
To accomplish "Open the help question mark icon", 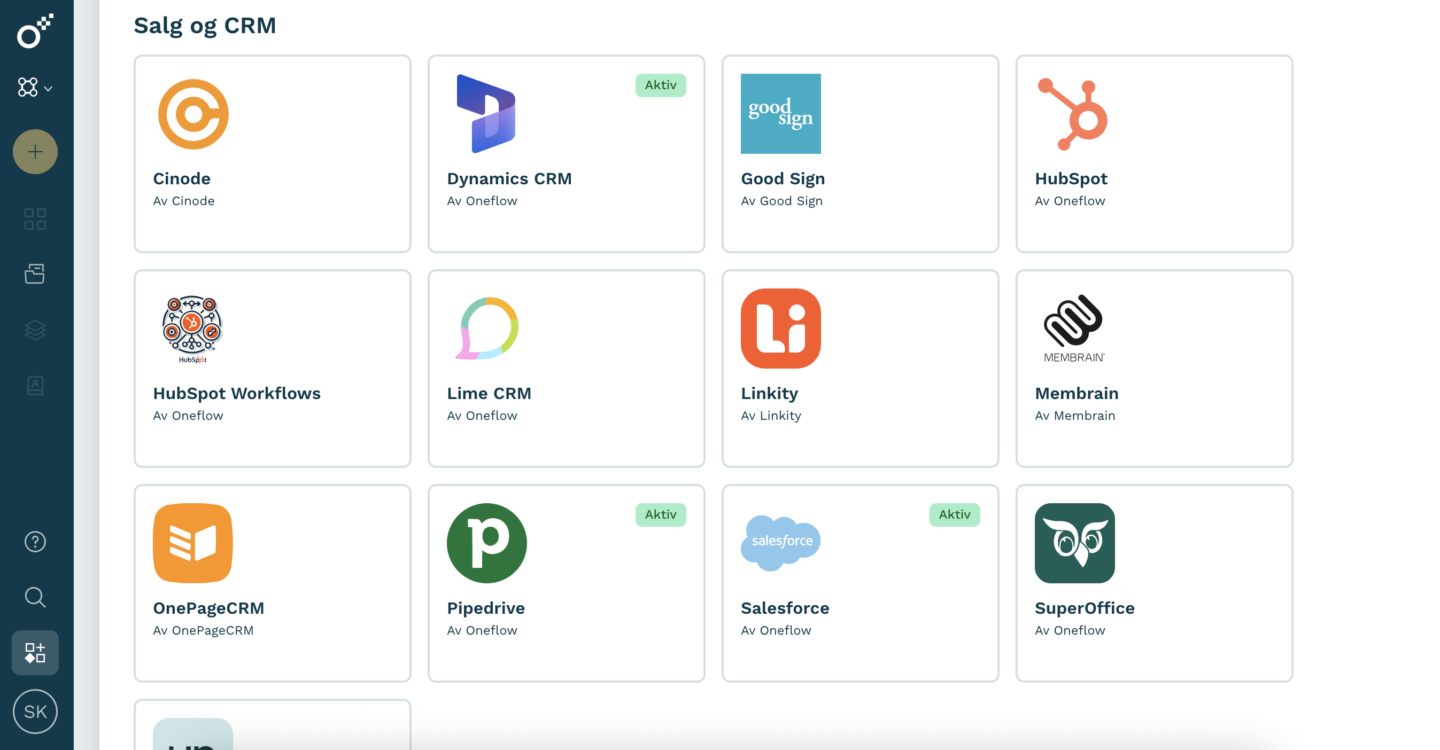I will [35, 541].
